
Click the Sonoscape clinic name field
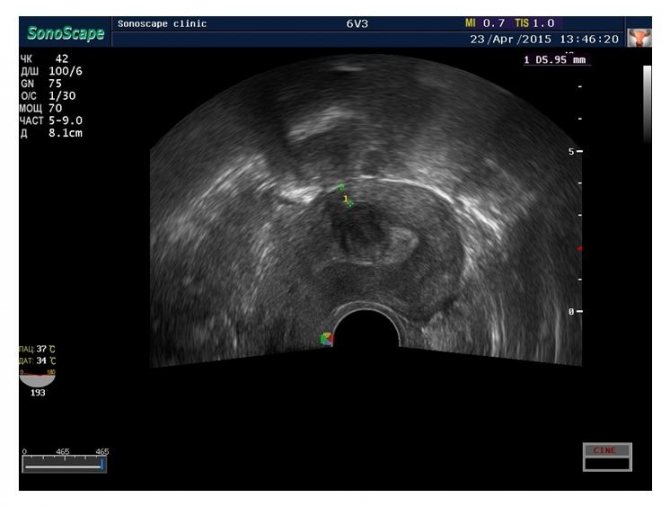tap(162, 23)
